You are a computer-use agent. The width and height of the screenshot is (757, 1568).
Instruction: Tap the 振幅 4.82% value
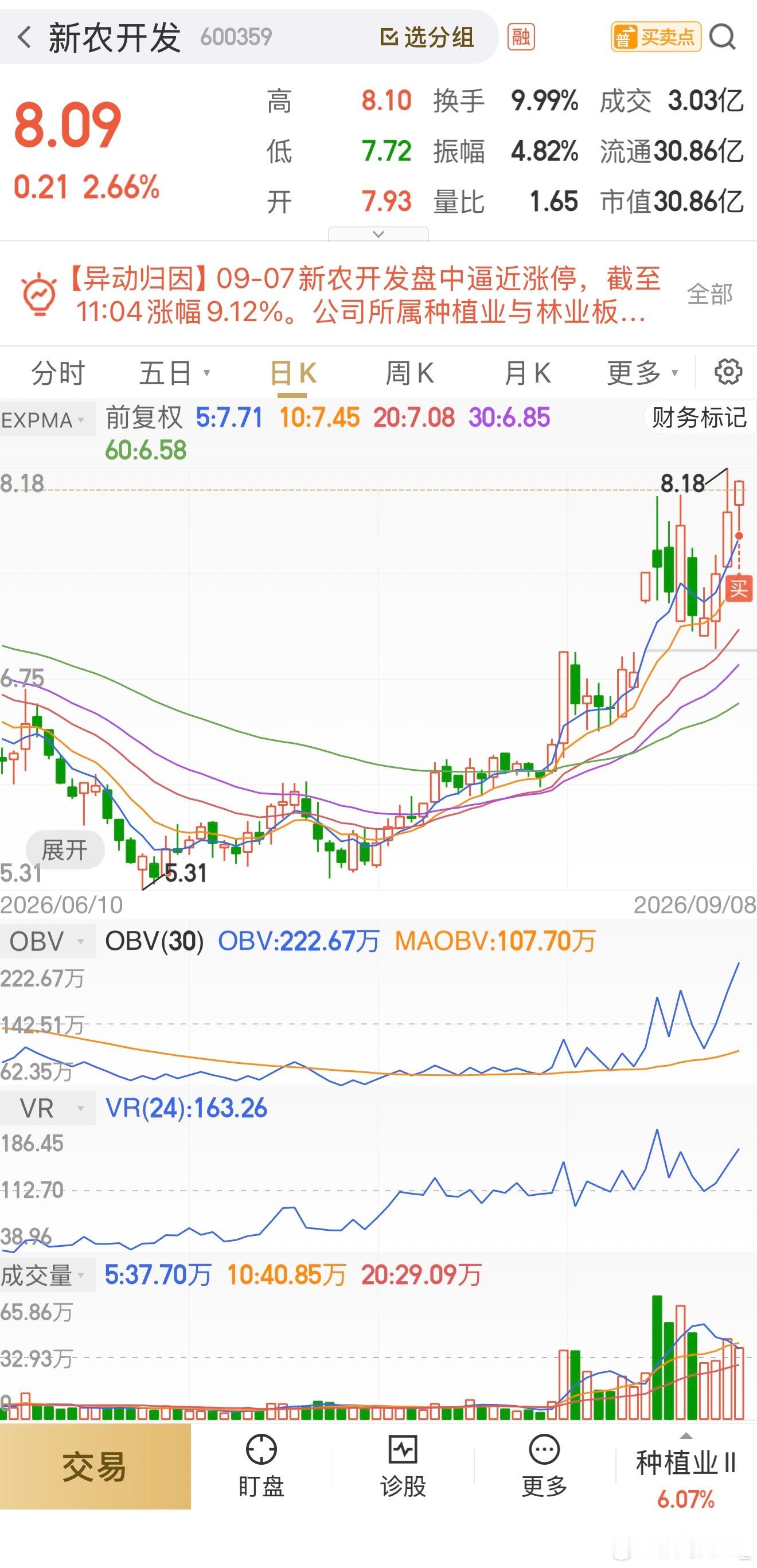pos(544,151)
